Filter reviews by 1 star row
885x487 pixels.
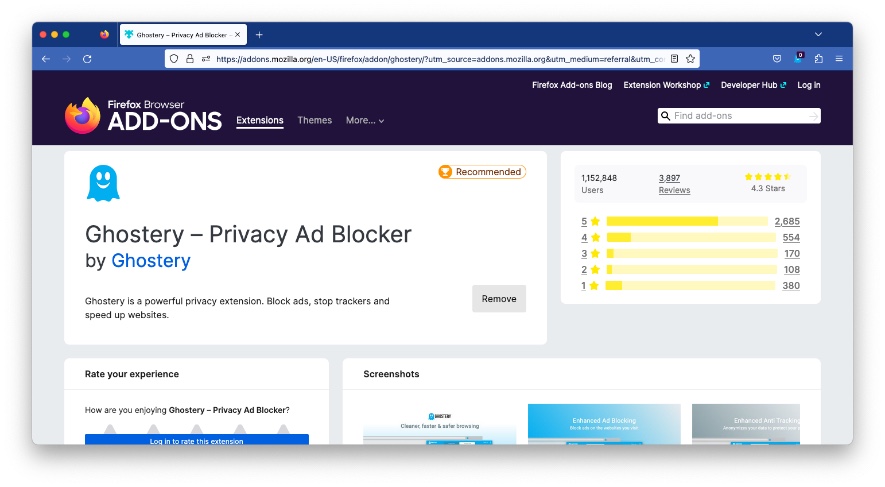tap(690, 286)
